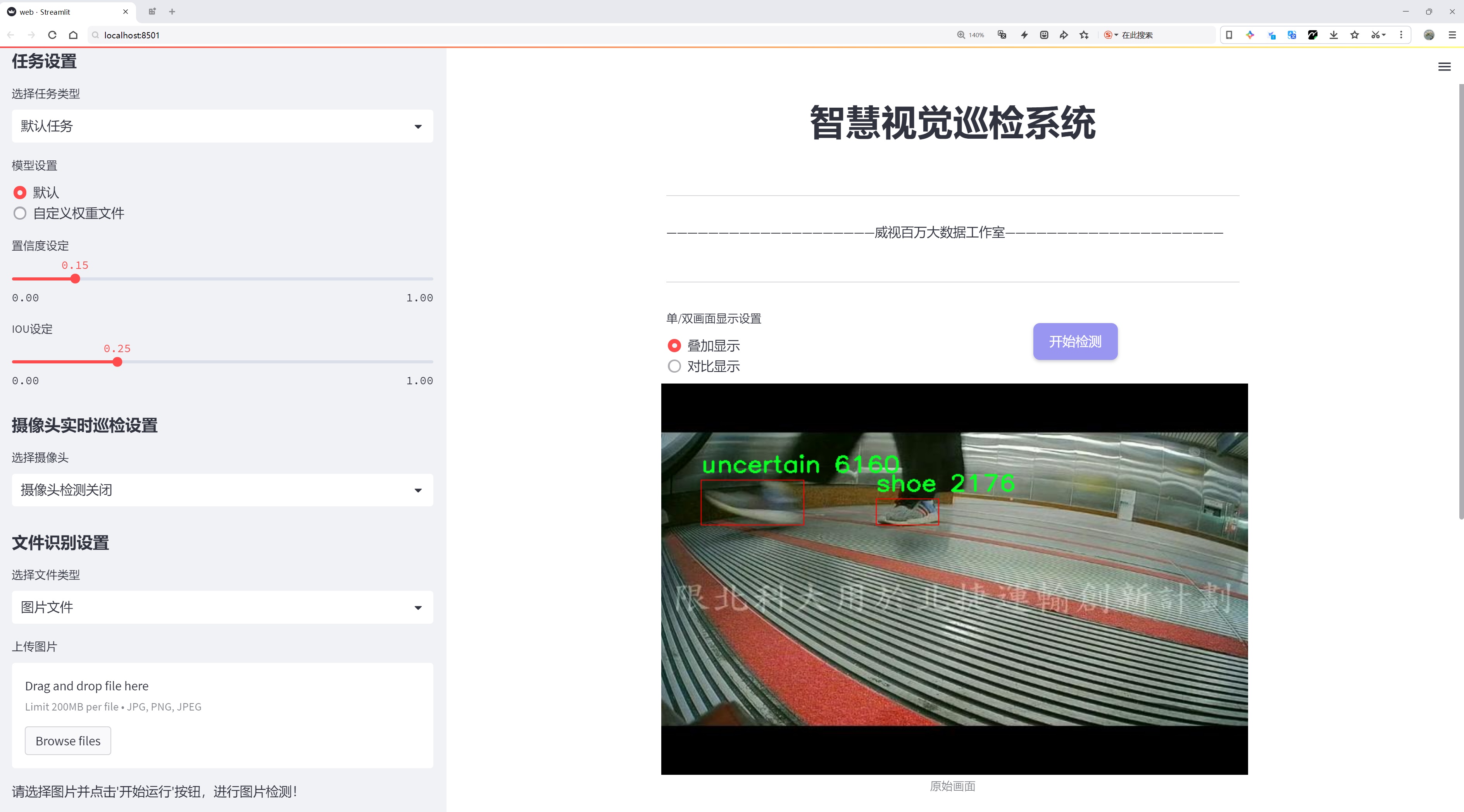Expand the 摄像头检测关闭 camera dropdown
This screenshot has width=1464, height=812.
click(x=222, y=490)
